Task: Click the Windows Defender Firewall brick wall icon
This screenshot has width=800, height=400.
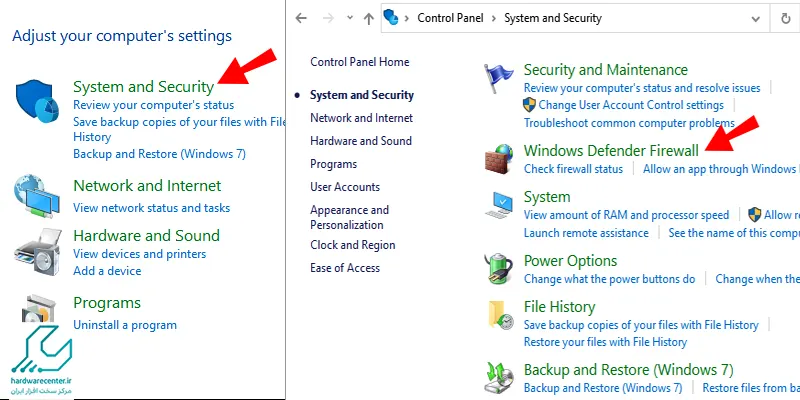Action: coord(498,160)
